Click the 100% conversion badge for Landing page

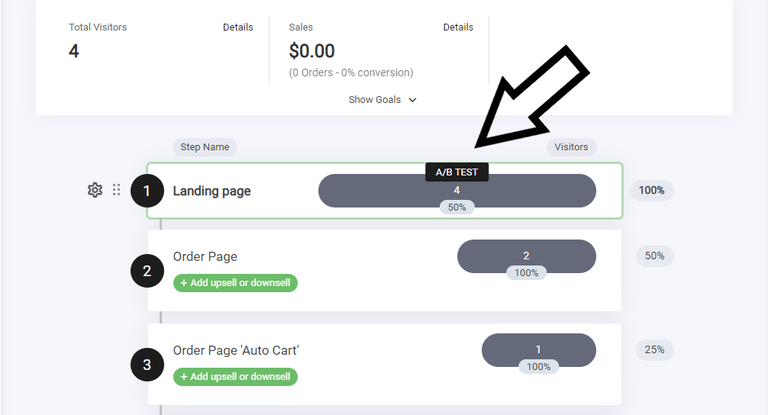click(651, 190)
